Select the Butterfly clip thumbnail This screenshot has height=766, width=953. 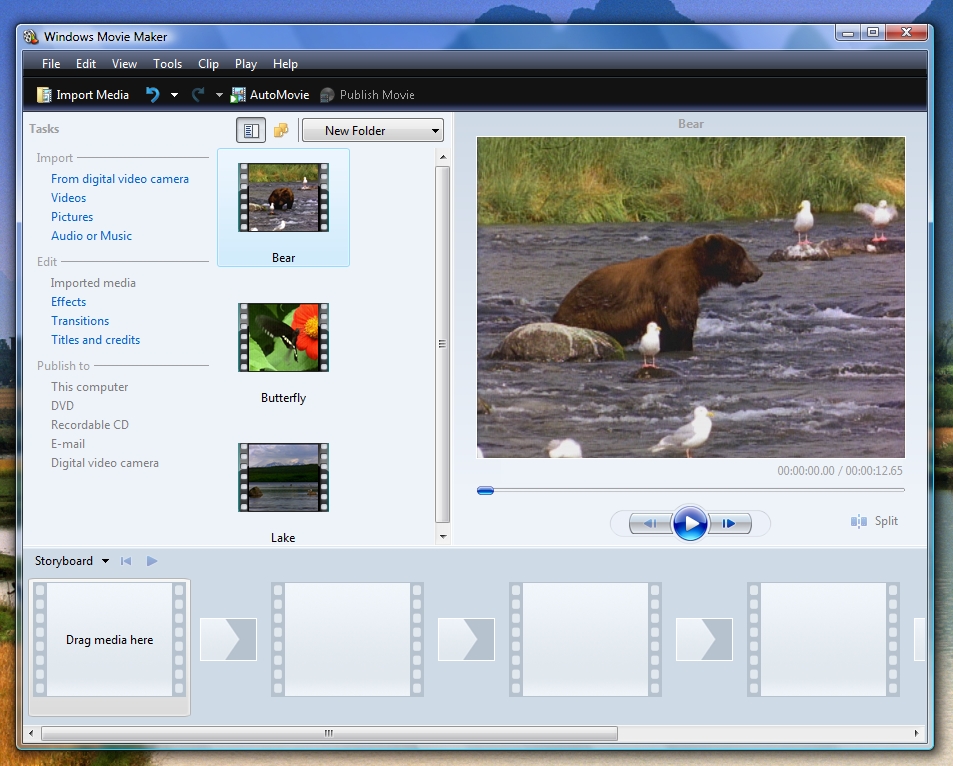(x=283, y=338)
